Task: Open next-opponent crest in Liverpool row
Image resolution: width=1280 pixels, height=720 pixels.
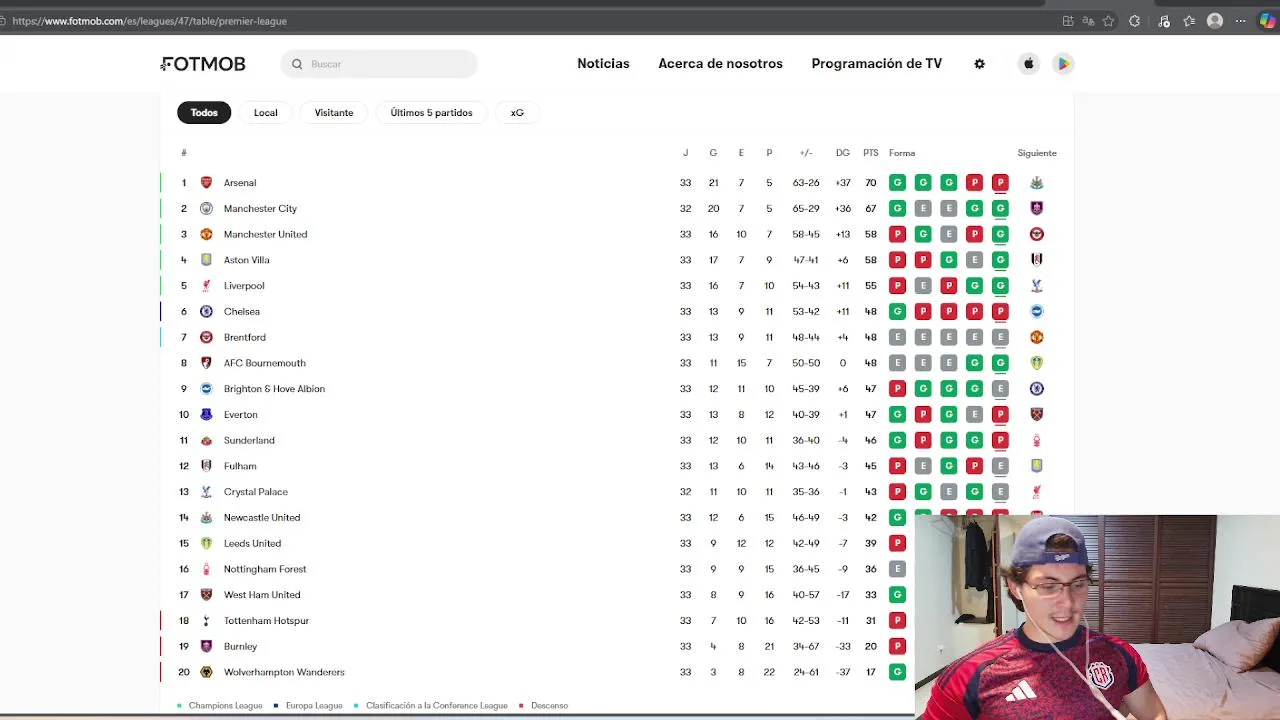Action: point(1037,286)
